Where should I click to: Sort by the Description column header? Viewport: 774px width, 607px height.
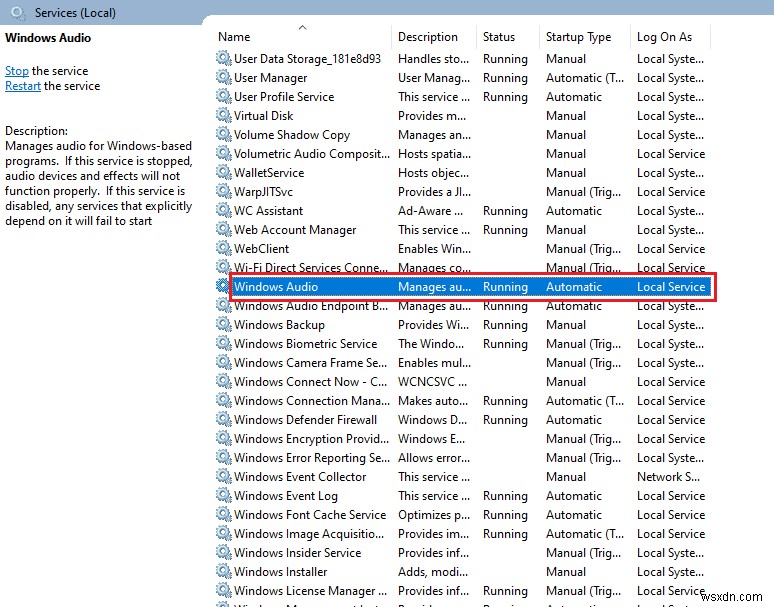click(427, 37)
